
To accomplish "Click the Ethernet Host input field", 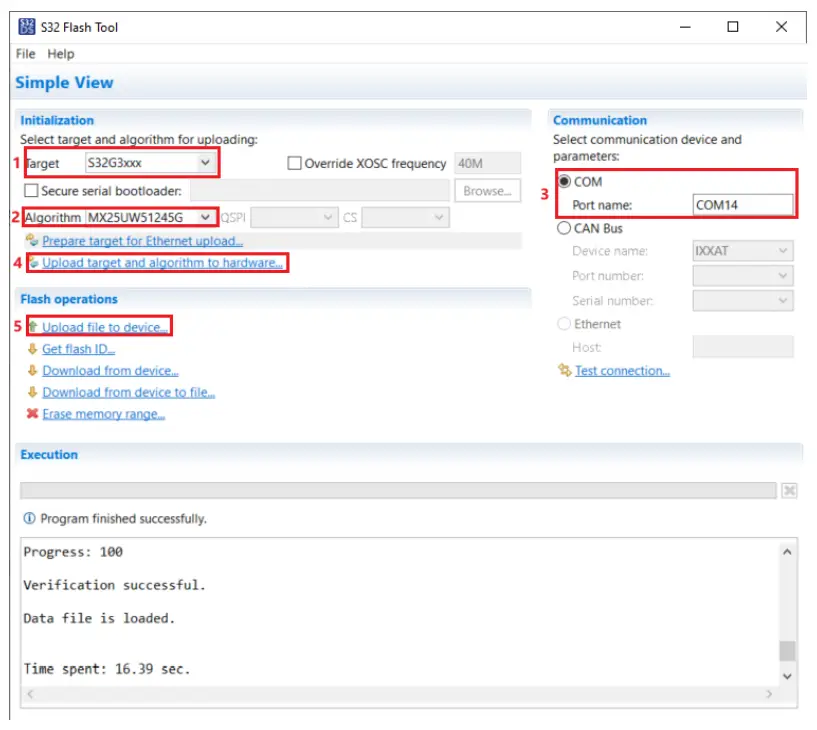I will tap(742, 347).
